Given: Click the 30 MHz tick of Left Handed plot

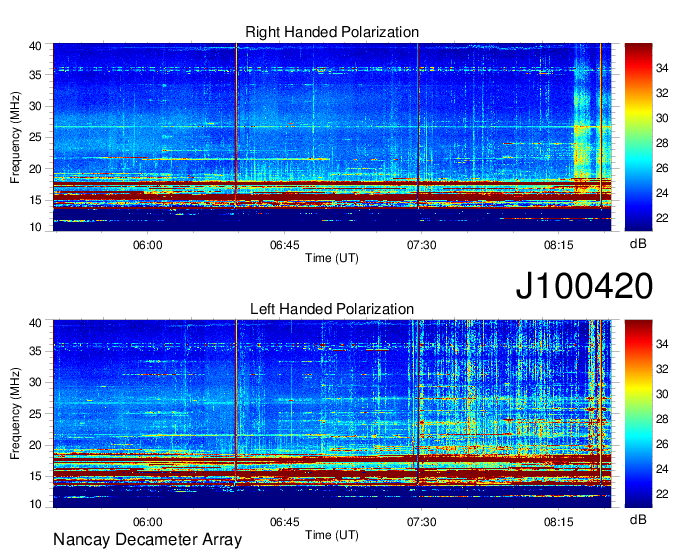Looking at the screenshot, I should pyautogui.click(x=35, y=382).
